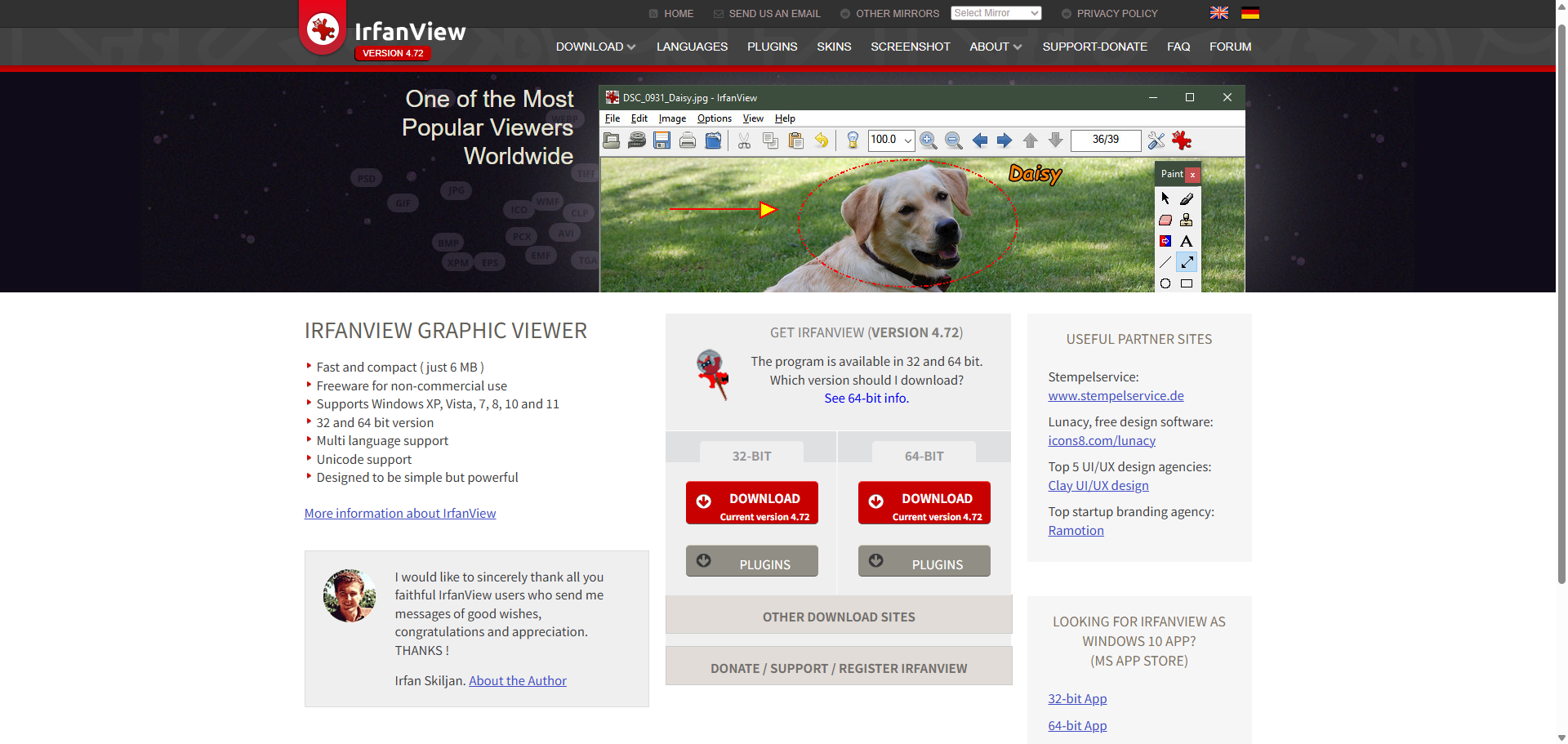This screenshot has height=744, width=1568.
Task: Select the Paint ellipse tool
Action: 1165,283
